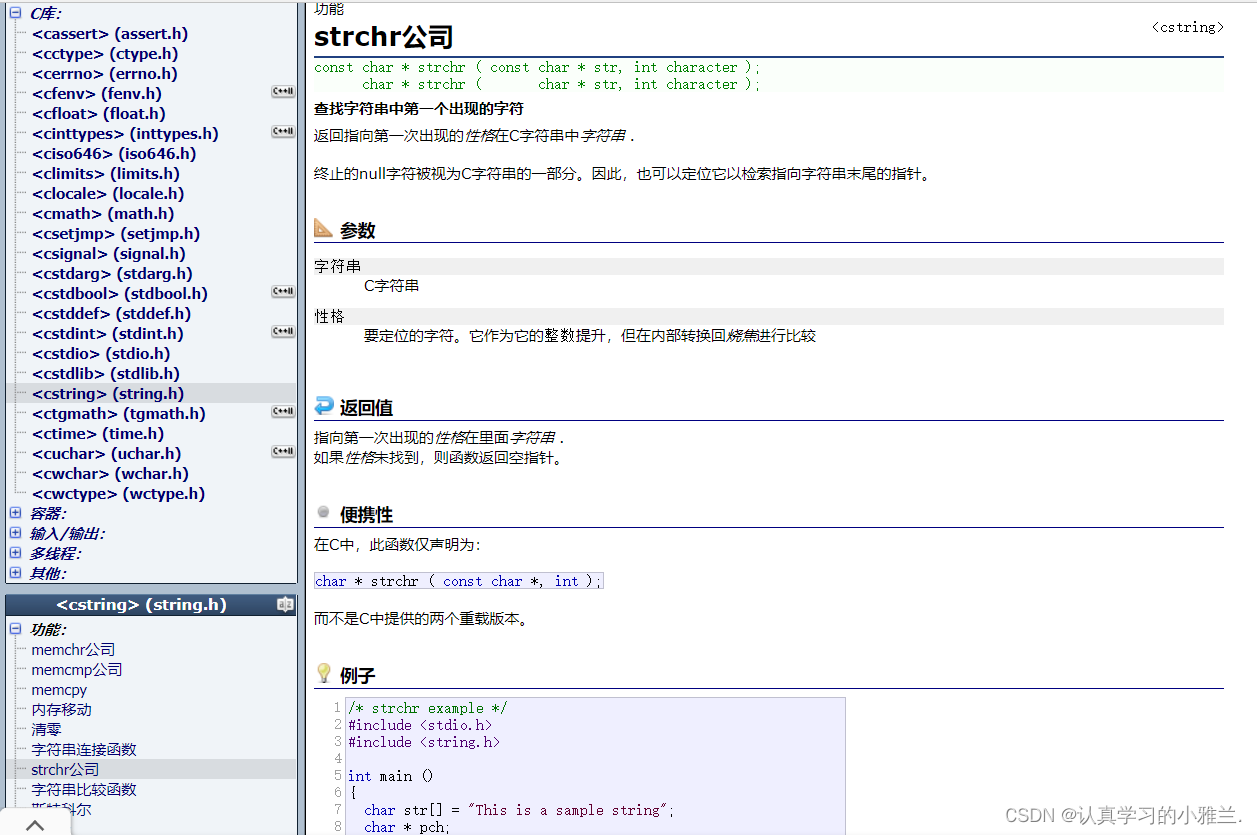Click the C++11 badge beside cuchar
Screen dimensions: 1257x835
point(283,452)
